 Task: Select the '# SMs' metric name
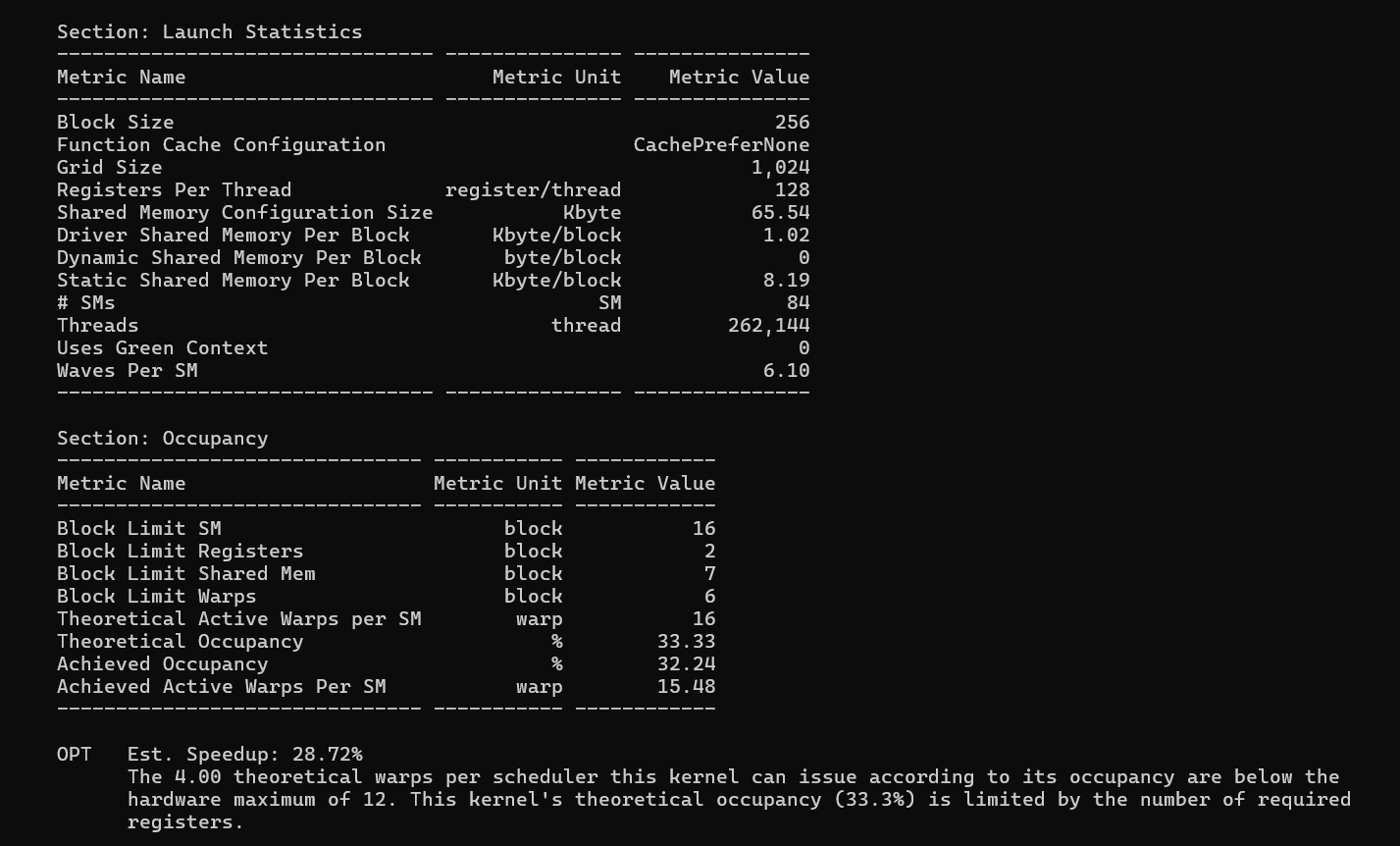[x=85, y=303]
